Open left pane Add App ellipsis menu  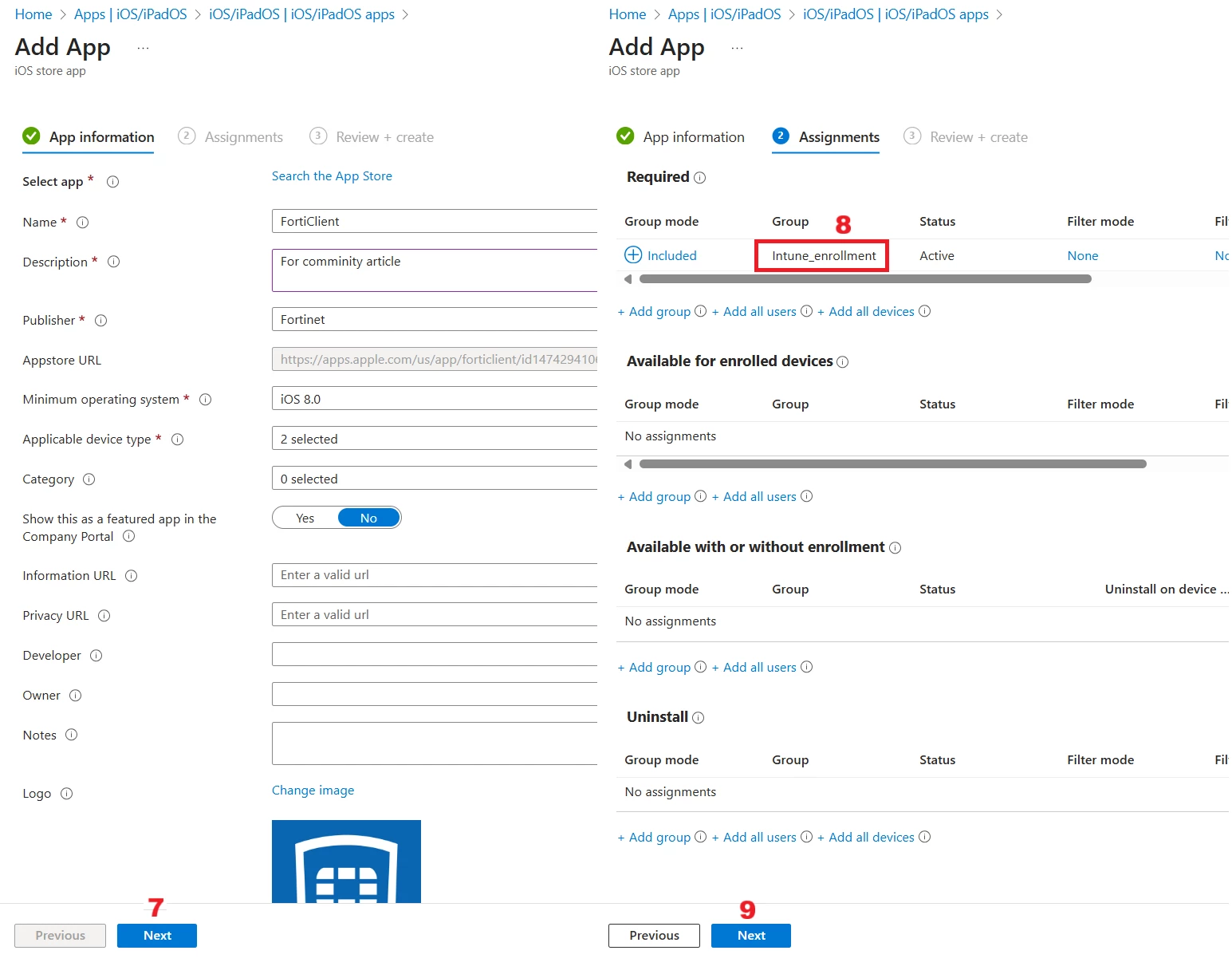click(143, 49)
